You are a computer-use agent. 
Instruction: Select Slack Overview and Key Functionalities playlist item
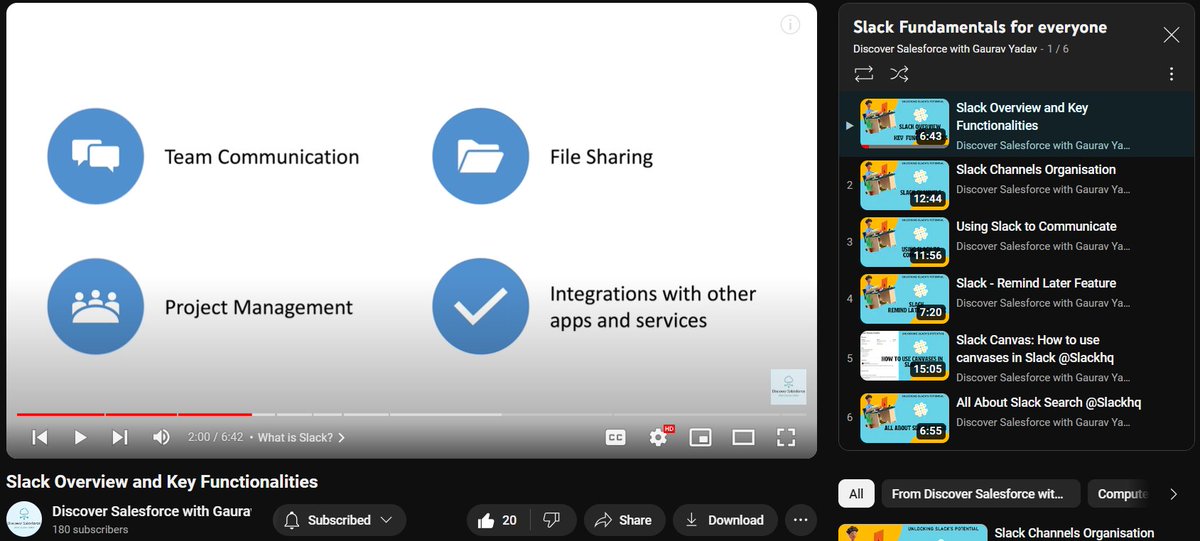click(1018, 126)
